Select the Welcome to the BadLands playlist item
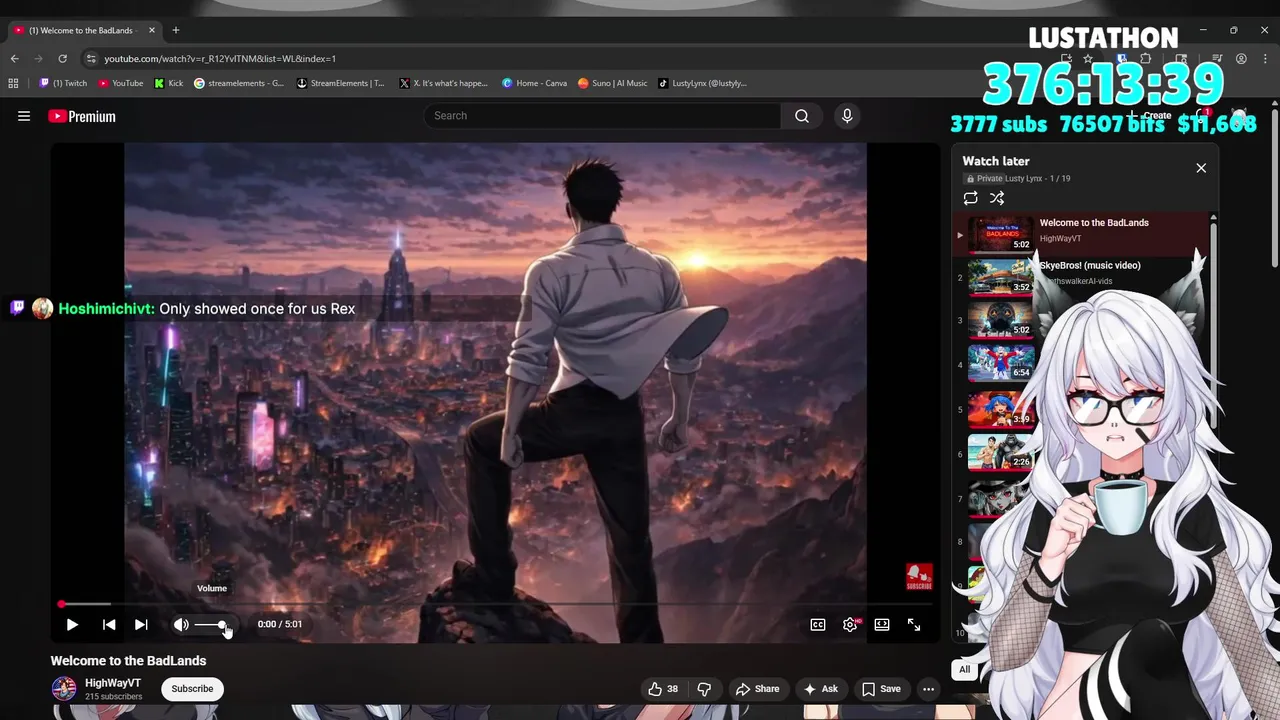This screenshot has width=1280, height=720. [1081, 235]
